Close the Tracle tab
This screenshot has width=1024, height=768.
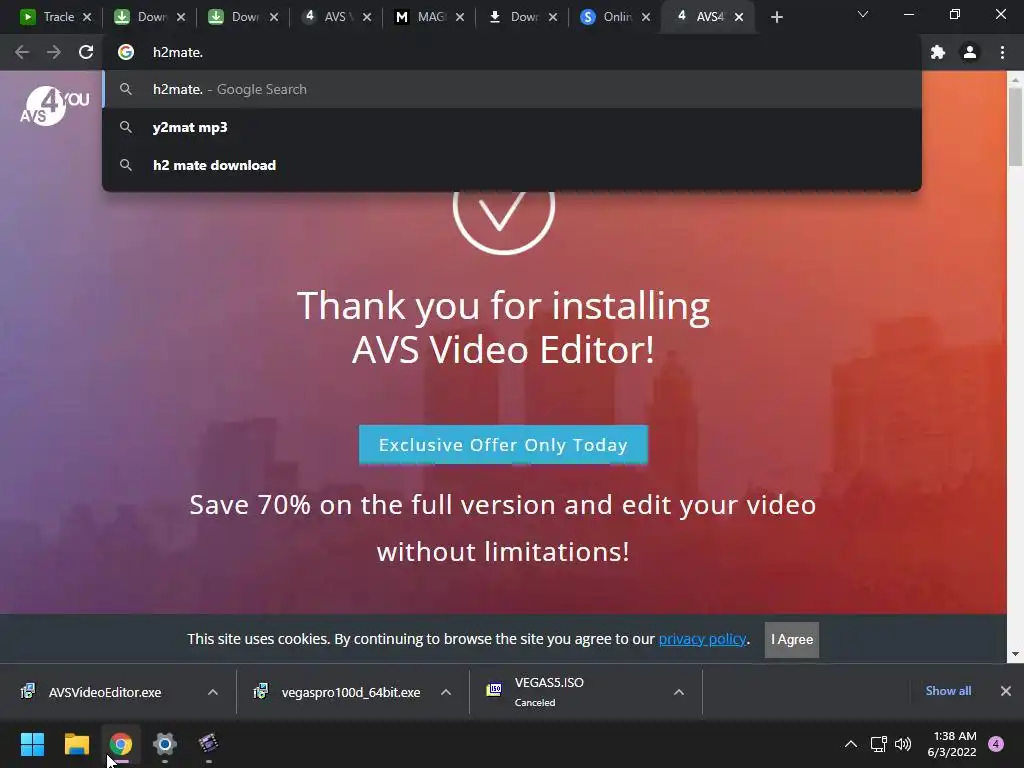pos(87,17)
